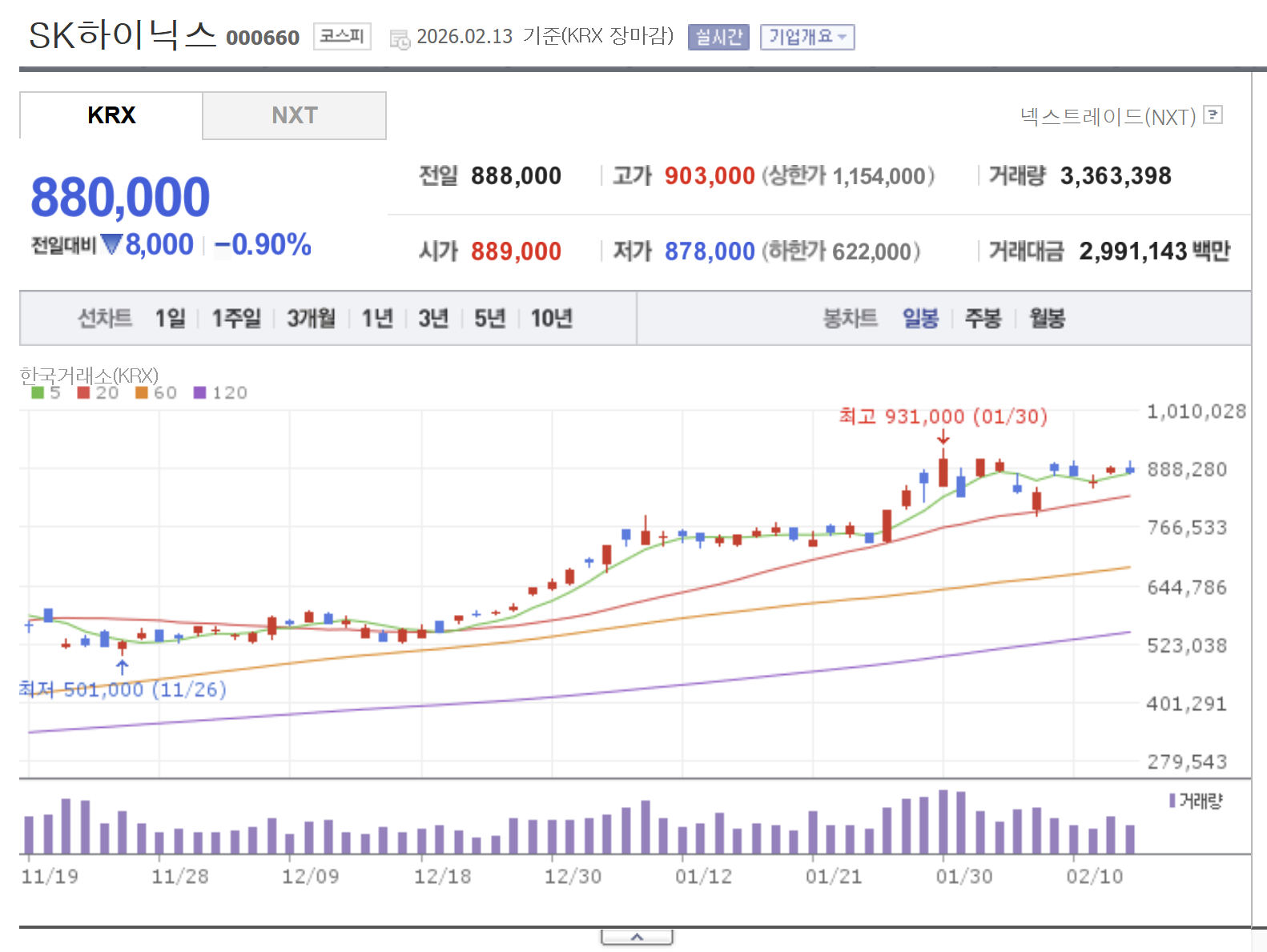1267x952 pixels.
Task: Click the purple 120-day moving average swatch
Action: click(200, 392)
